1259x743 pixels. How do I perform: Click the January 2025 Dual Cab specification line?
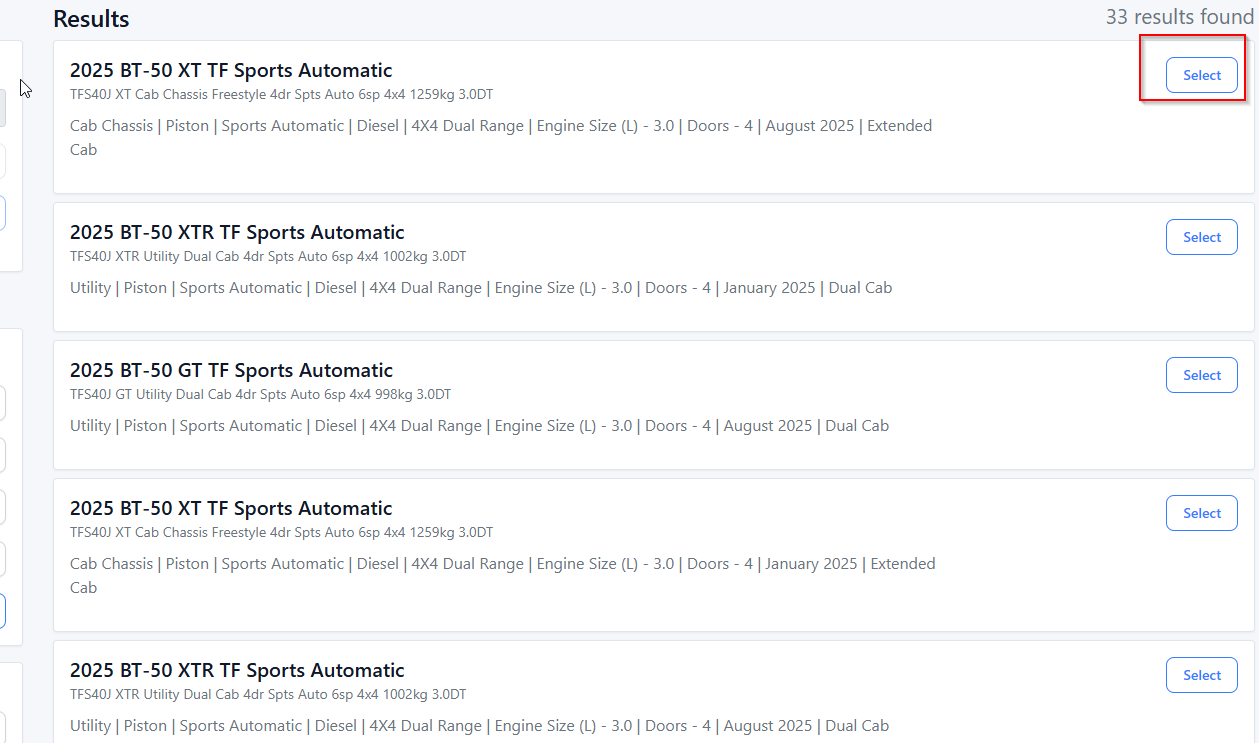[x=480, y=288]
